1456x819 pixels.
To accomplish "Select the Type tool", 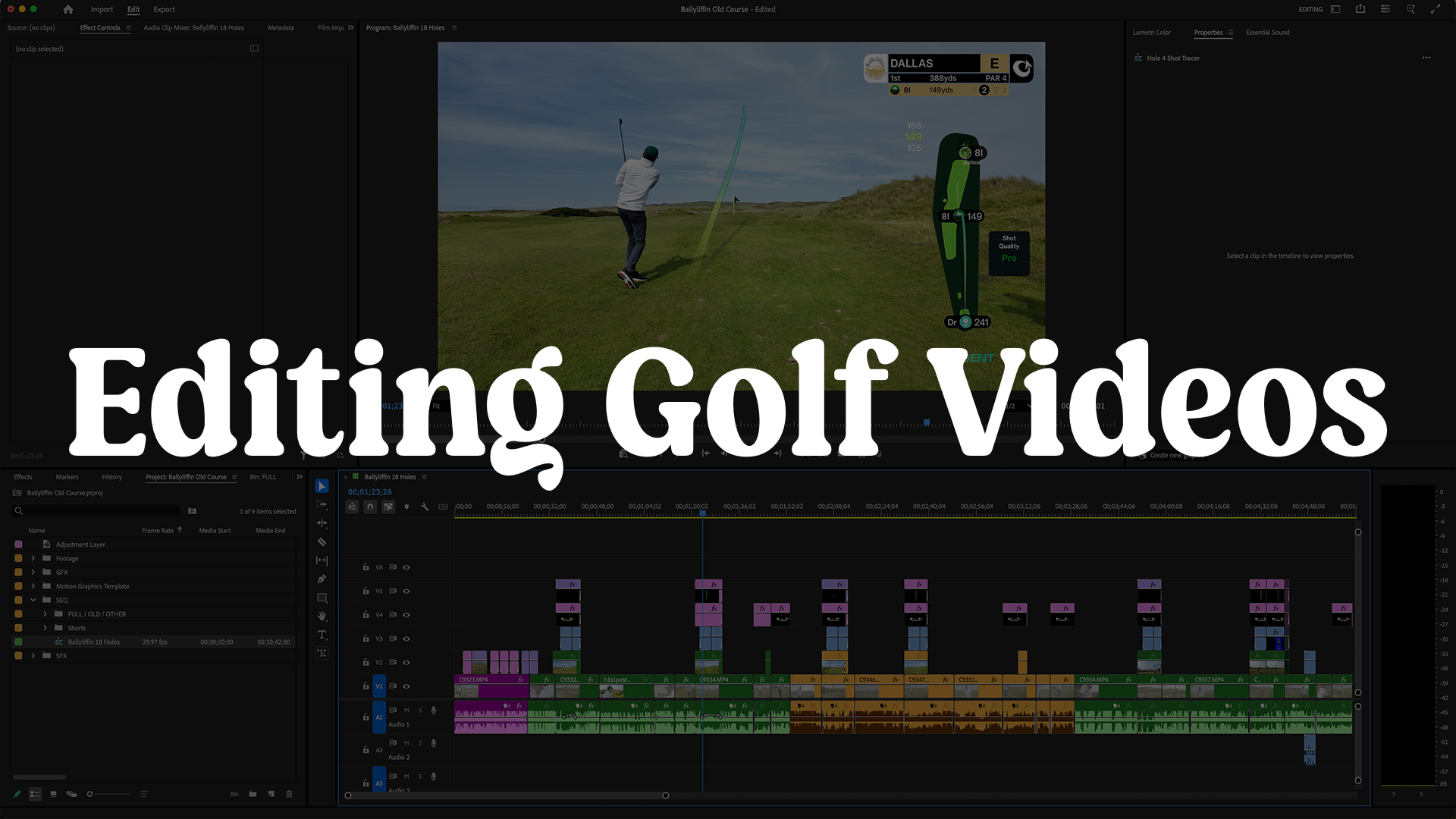I will [322, 635].
